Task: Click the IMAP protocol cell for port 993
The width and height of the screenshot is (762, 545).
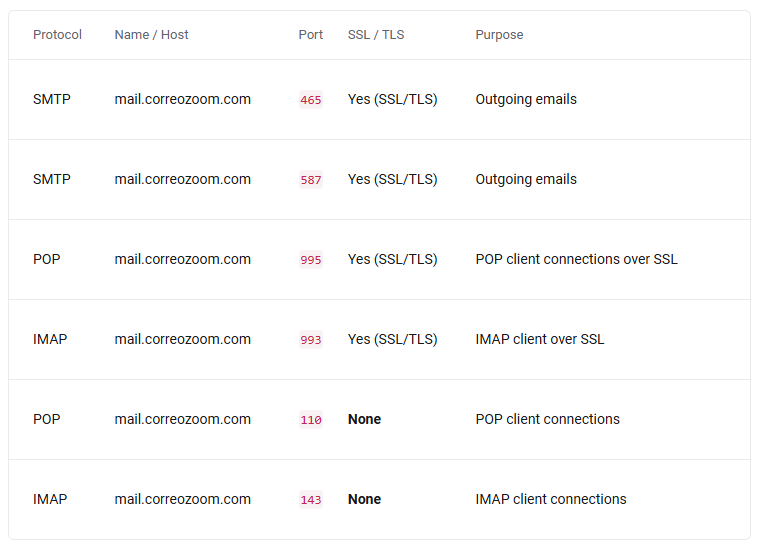Action: tap(50, 339)
